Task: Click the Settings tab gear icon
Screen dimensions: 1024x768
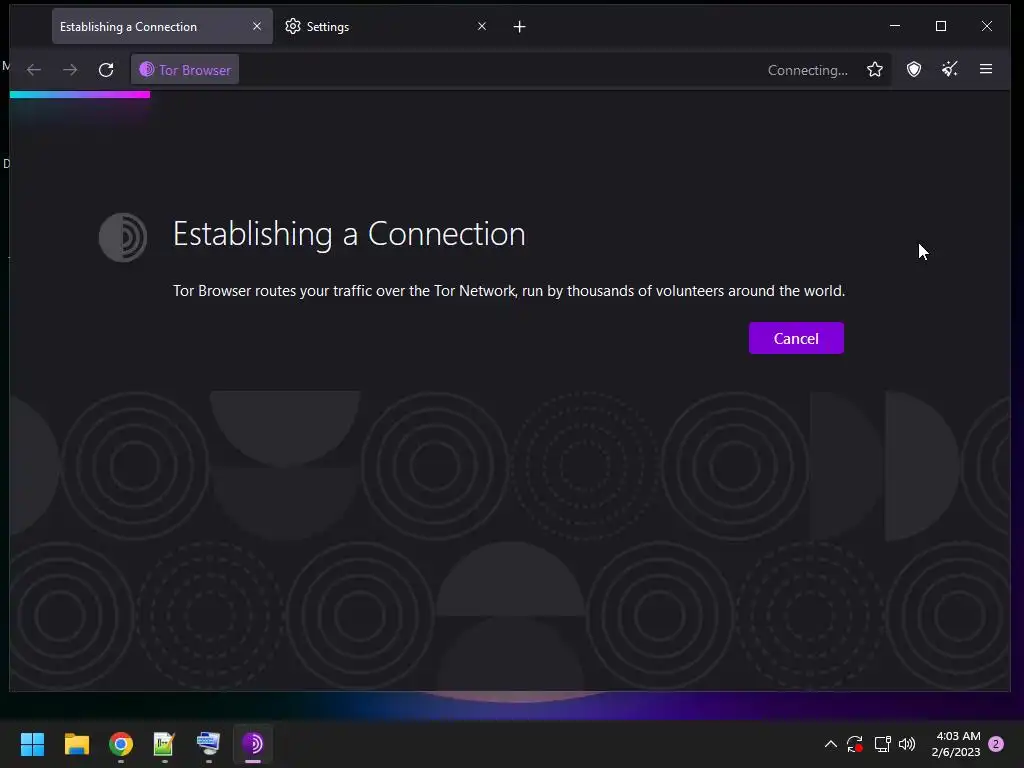Action: pos(293,26)
